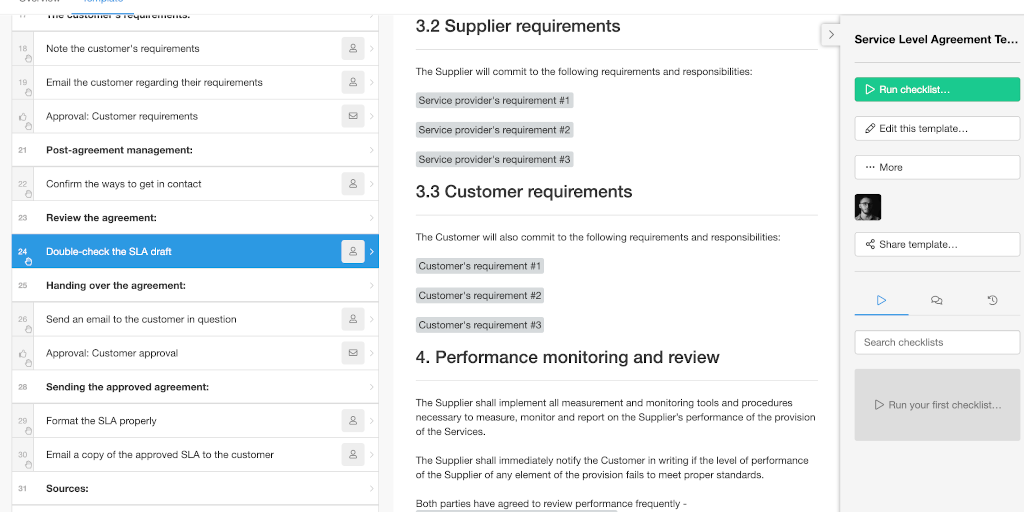Select Post-agreement management heading
The image size is (1024, 512).
tap(195, 150)
